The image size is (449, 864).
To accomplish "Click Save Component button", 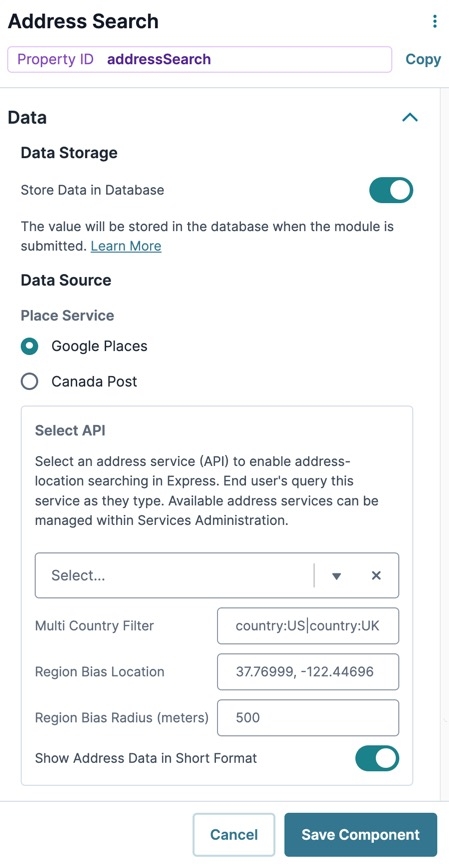I will [x=360, y=835].
